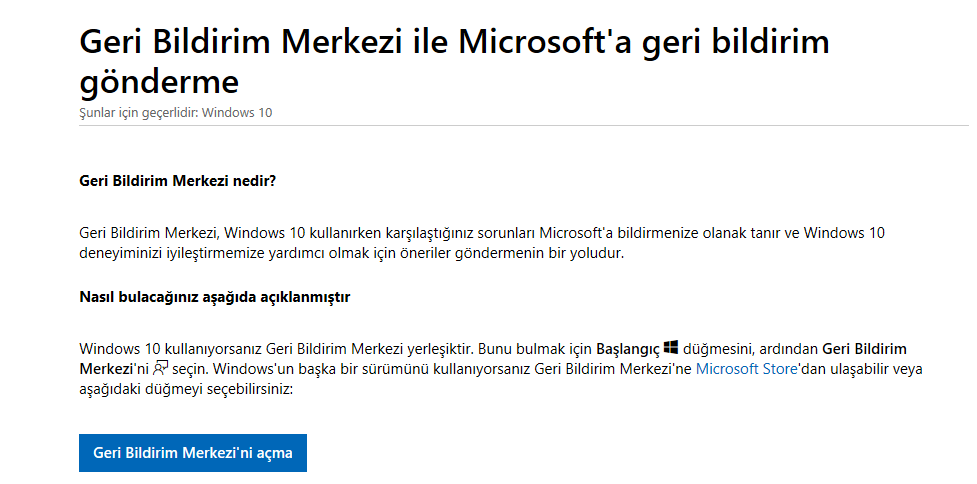This screenshot has height=484, width=977.
Task: Click the word 'düğmesini' after the Windows logo
Action: (x=718, y=348)
